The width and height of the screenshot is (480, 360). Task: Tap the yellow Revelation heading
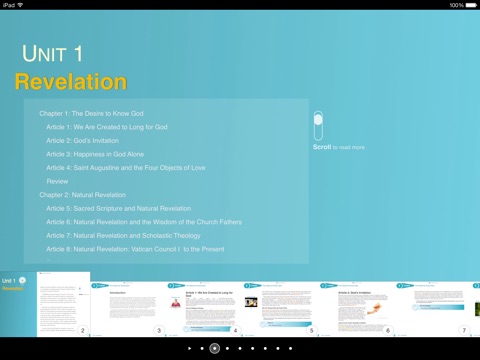pyautogui.click(x=71, y=82)
